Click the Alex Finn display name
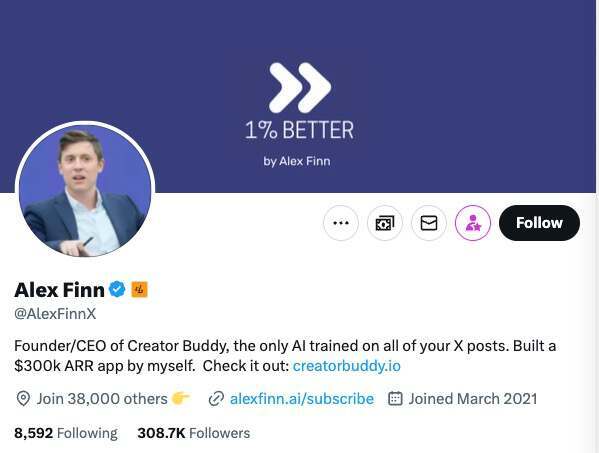Viewport: 599px width, 453px height. tap(59, 290)
